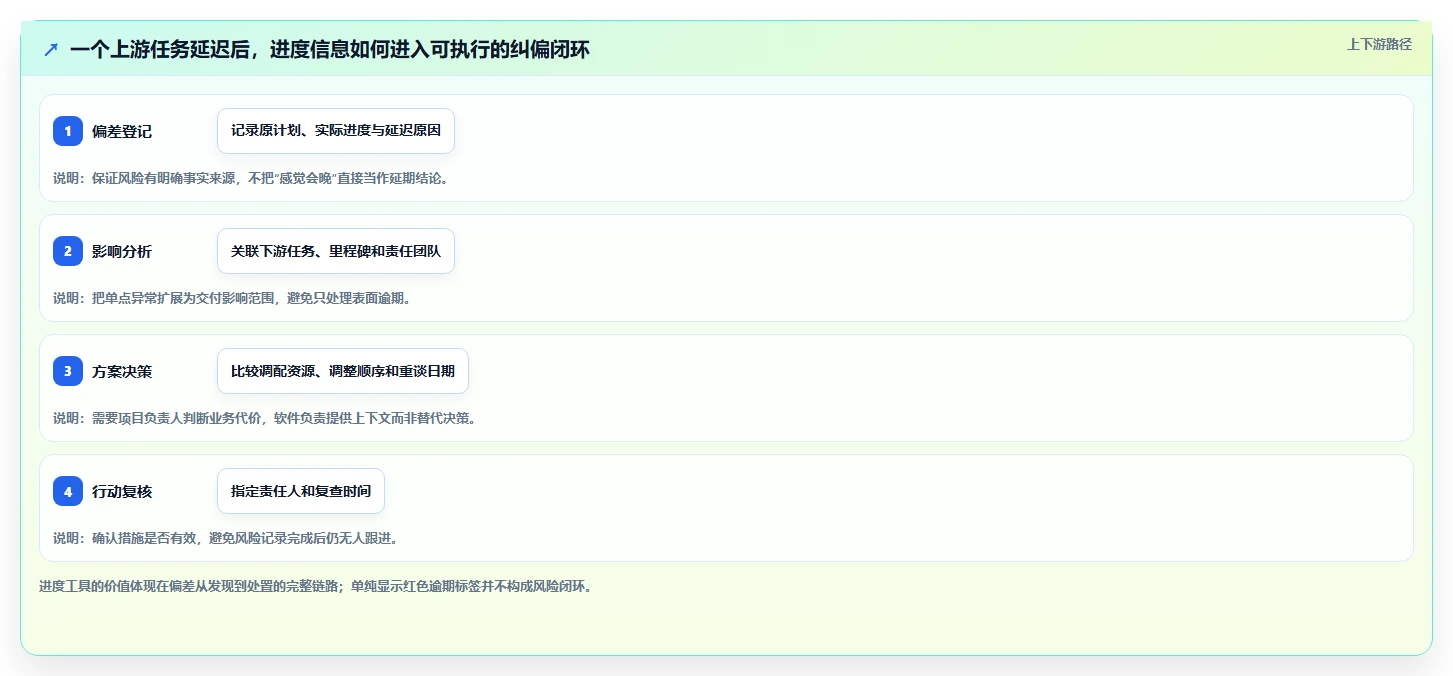The height and width of the screenshot is (676, 1453).
Task: Click the note starting 把单点异常扩展为交付影响范围
Action: click(x=232, y=298)
